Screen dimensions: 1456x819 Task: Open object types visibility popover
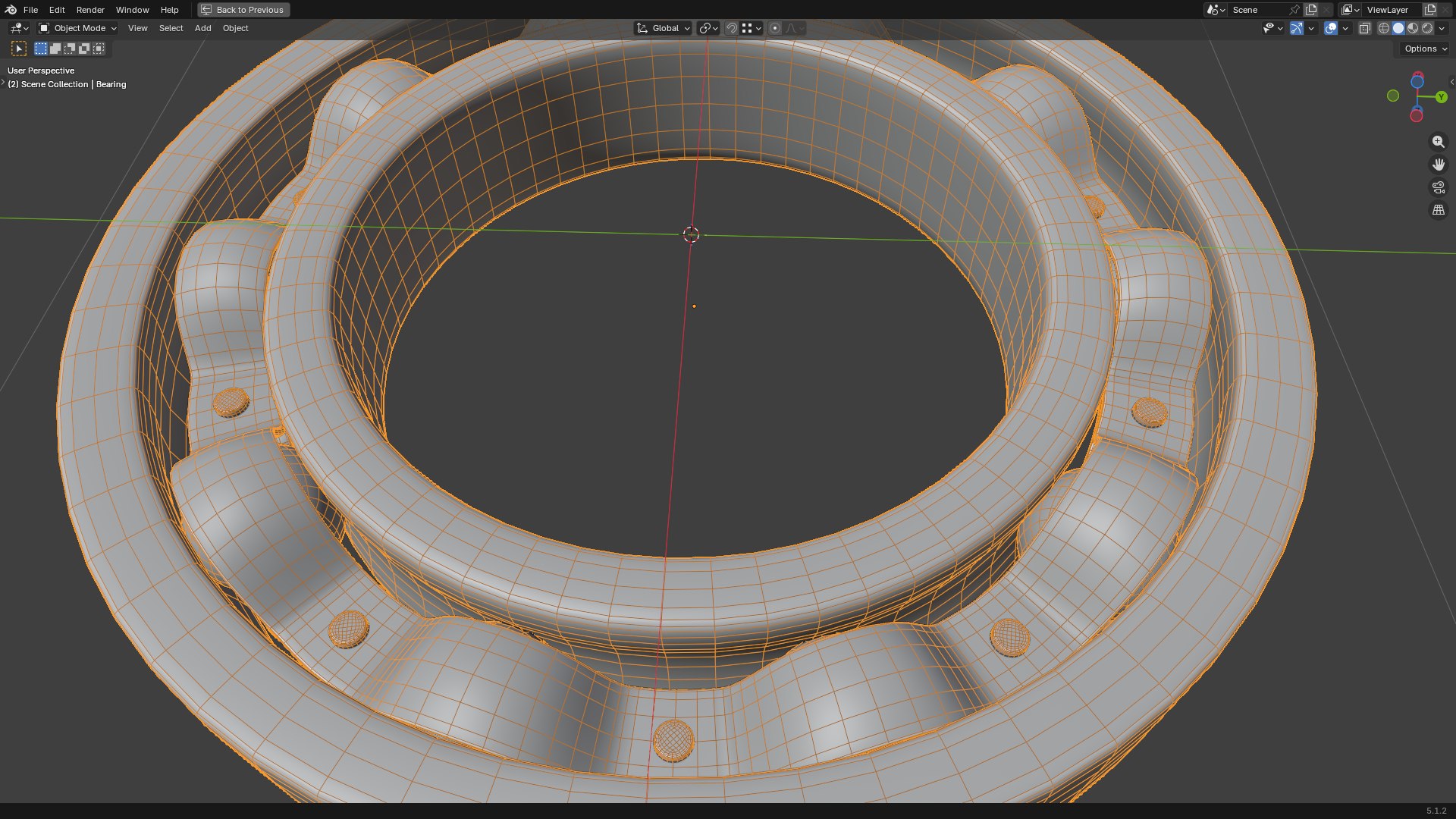tap(1272, 28)
